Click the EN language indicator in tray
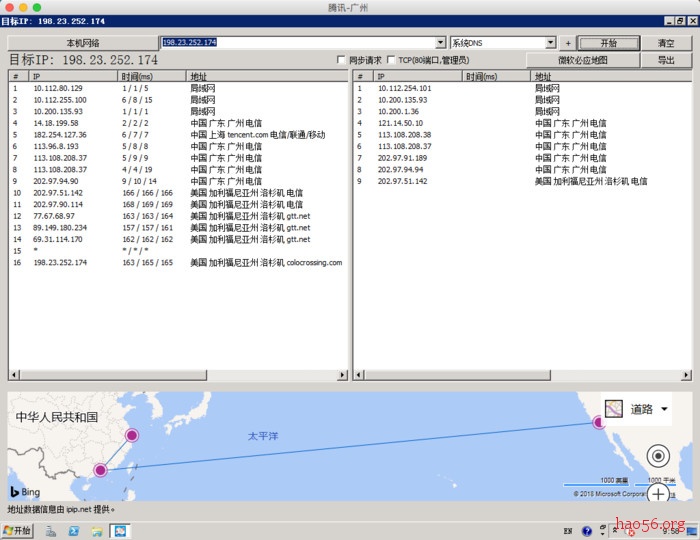The image size is (700, 540). click(568, 531)
